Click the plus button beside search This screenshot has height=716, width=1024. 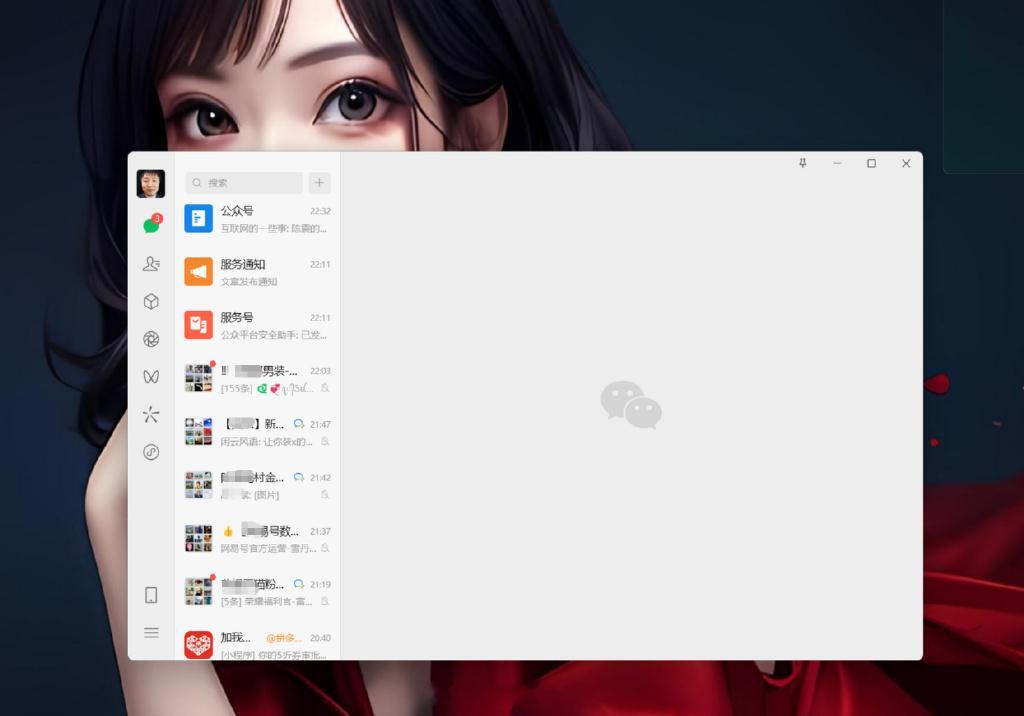319,183
